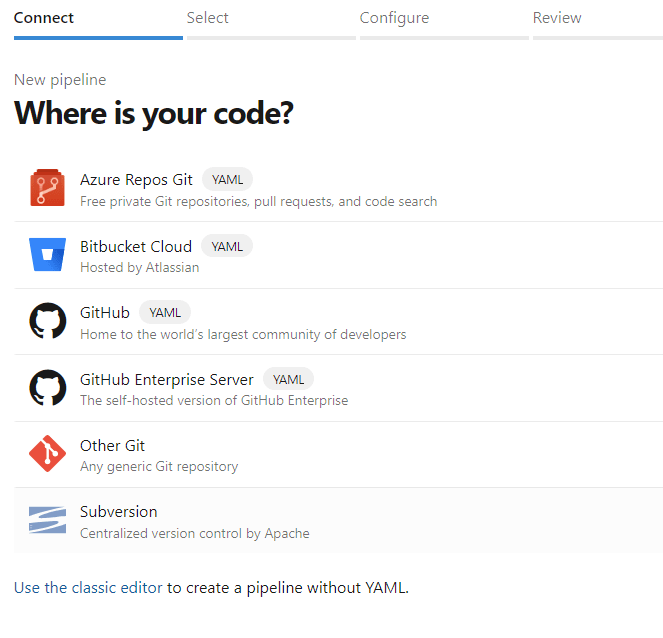
Task: Click 'Any generic Git repository' description
Action: point(159,466)
